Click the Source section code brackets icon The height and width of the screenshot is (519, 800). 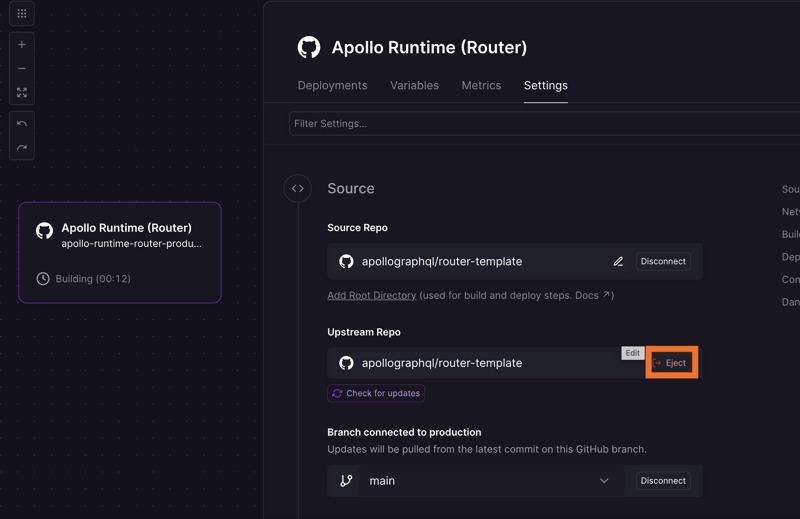coord(298,188)
